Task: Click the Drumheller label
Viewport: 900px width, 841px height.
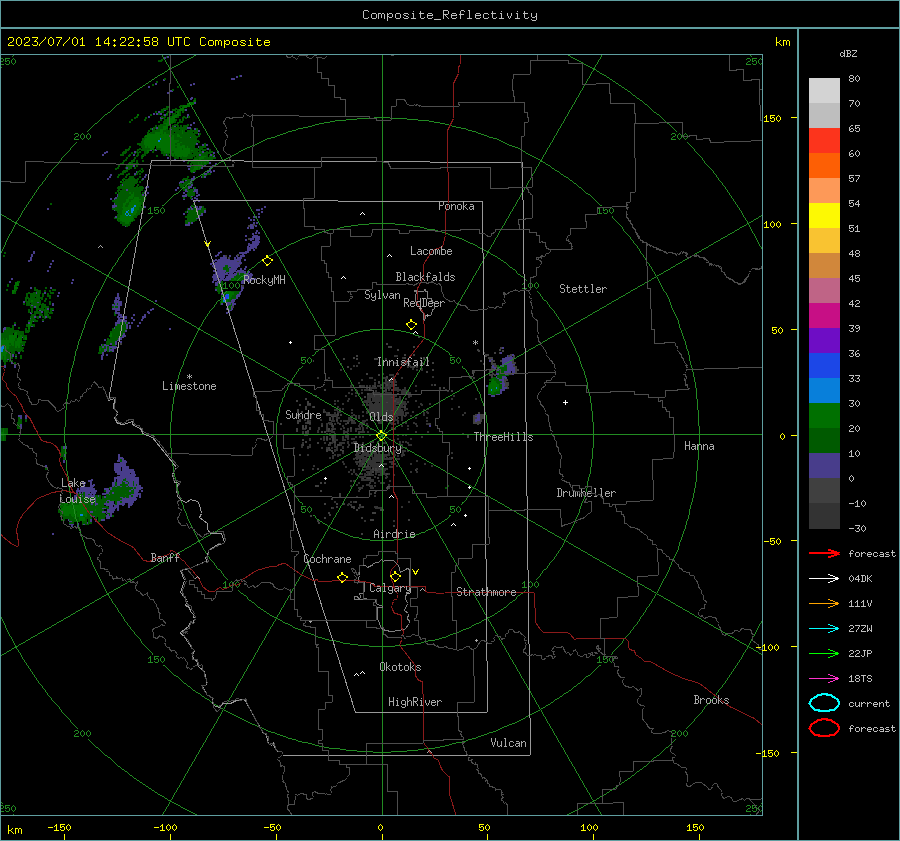Action: [x=586, y=493]
